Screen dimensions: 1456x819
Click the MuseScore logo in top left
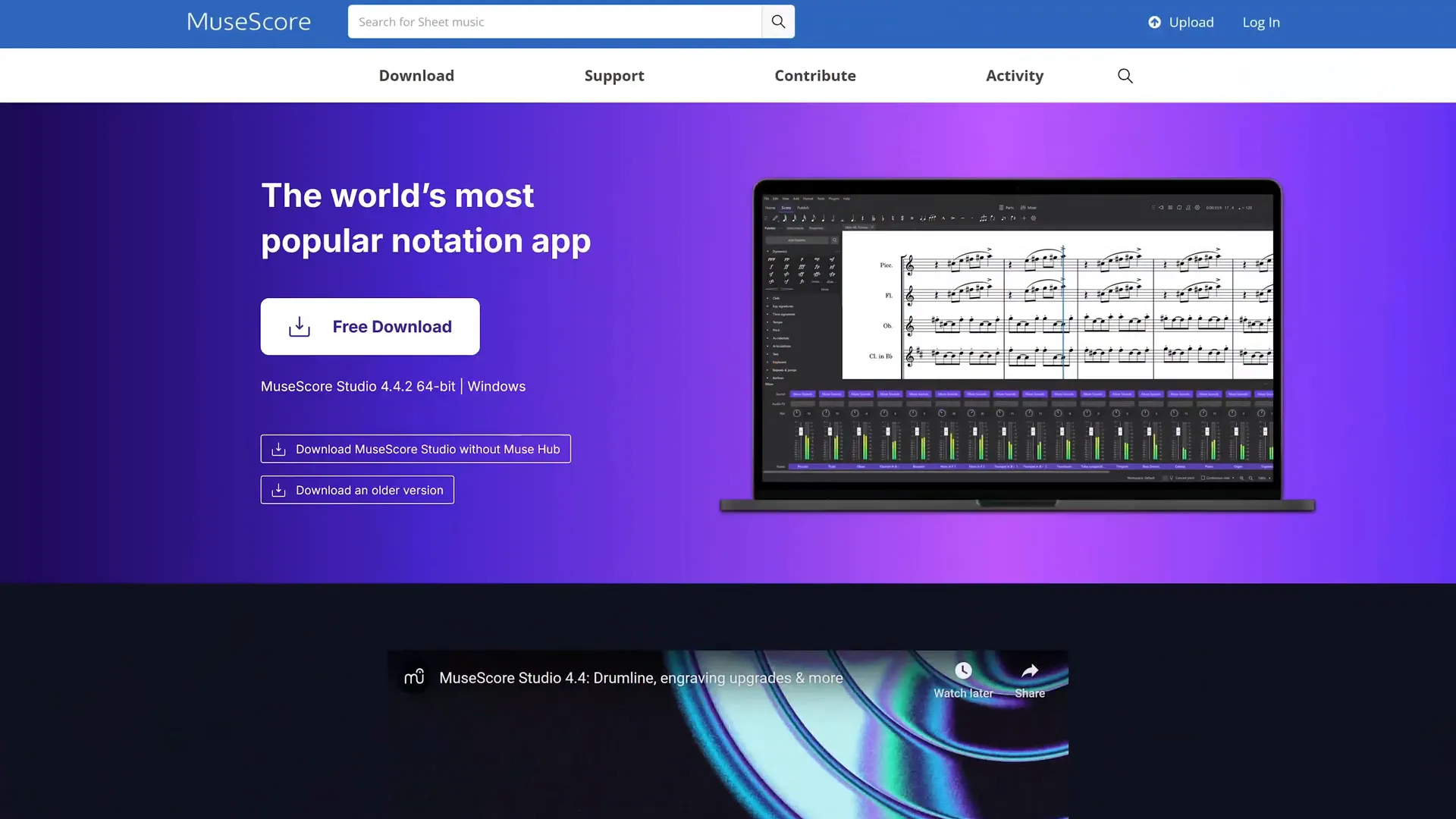coord(248,22)
